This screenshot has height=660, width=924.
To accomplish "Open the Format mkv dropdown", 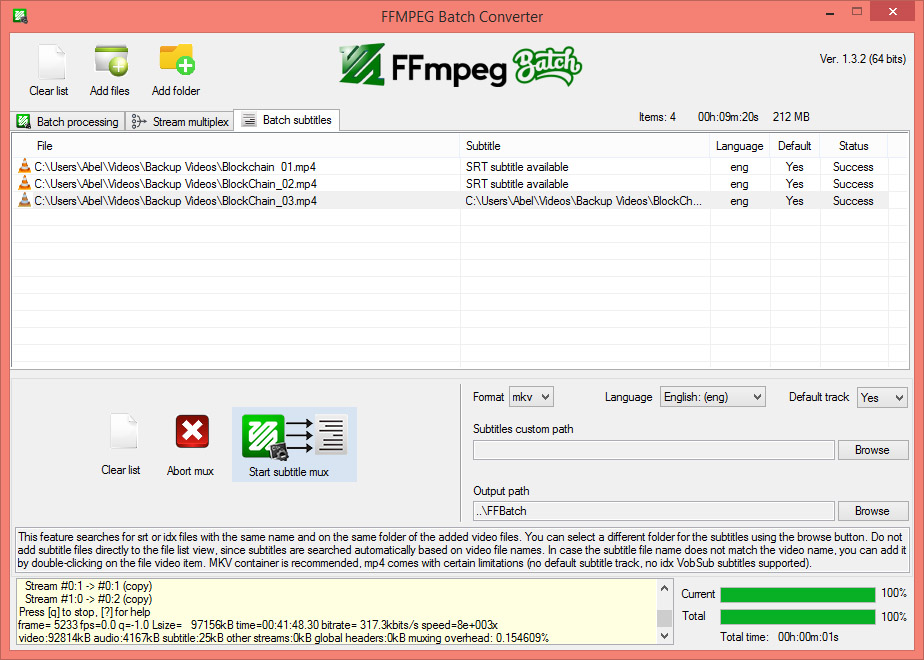I will [531, 397].
